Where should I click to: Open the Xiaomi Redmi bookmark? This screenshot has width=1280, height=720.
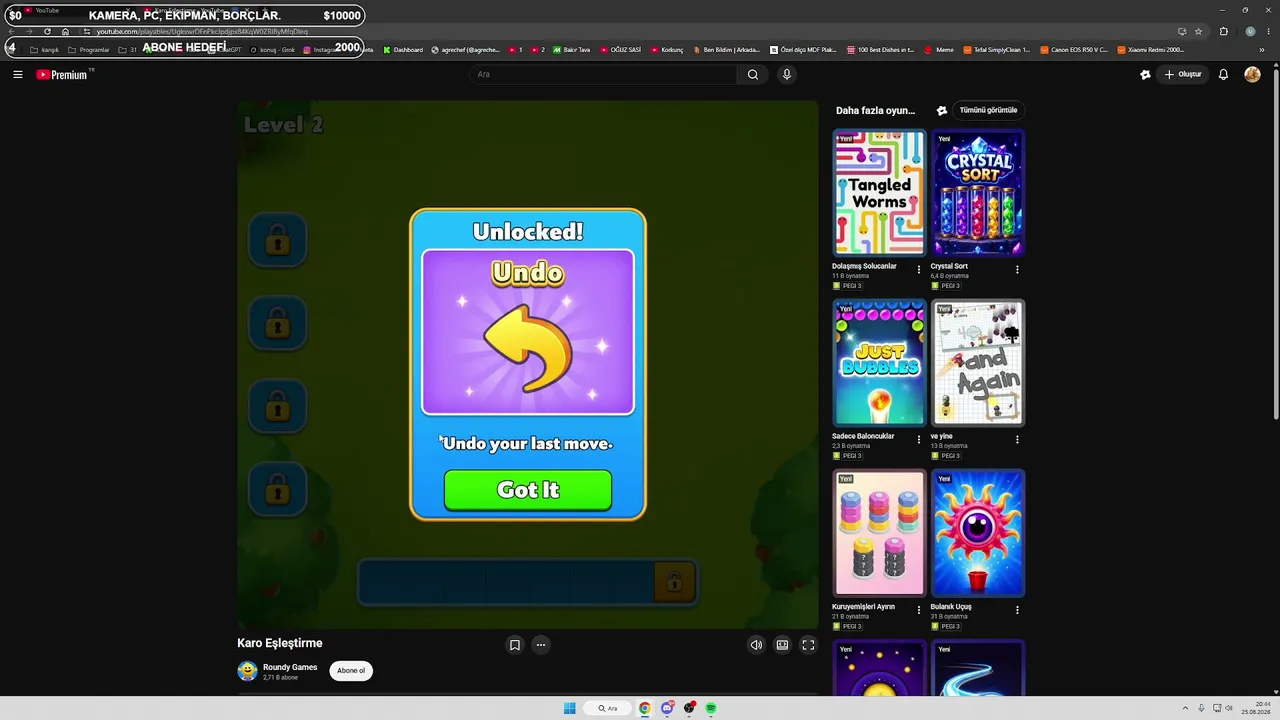[x=1151, y=49]
